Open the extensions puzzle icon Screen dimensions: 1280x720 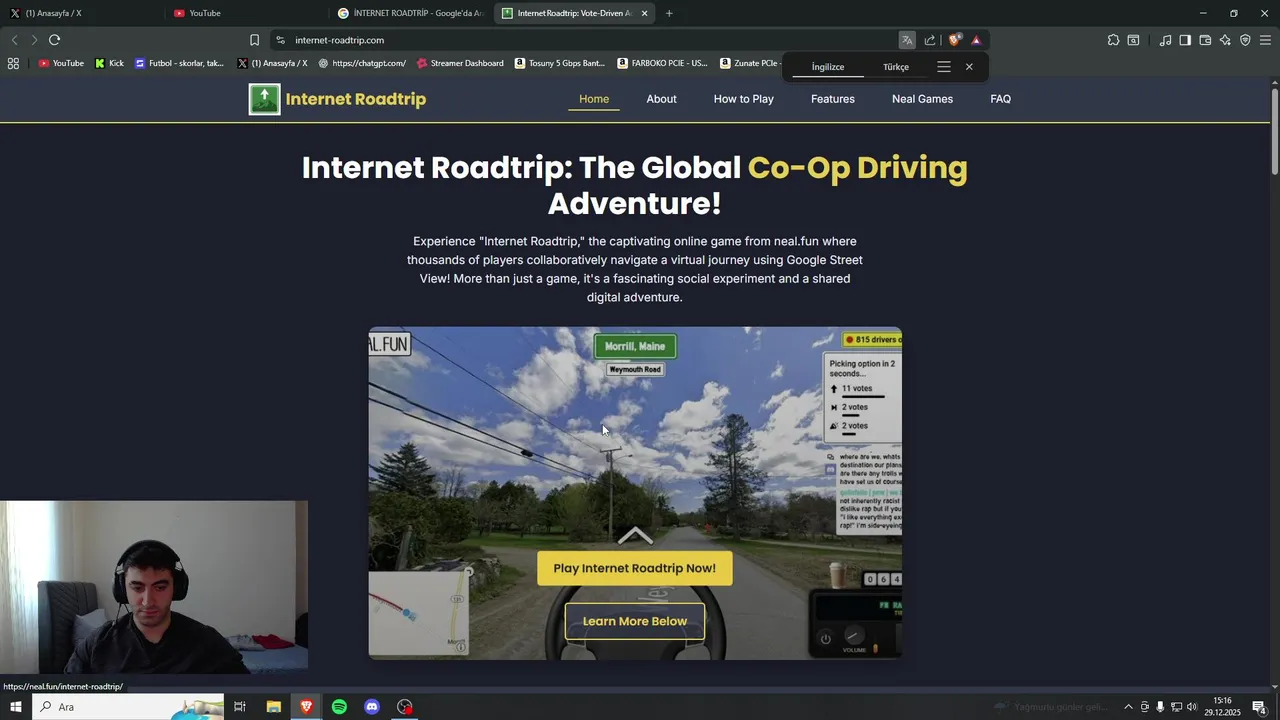(x=1113, y=40)
